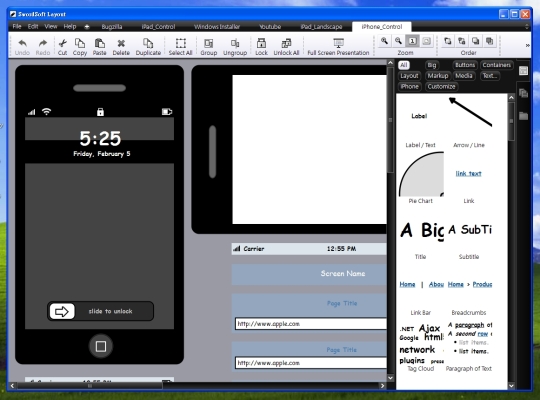Group the selected elements
Screen dimensions: 540x400
pos(208,47)
